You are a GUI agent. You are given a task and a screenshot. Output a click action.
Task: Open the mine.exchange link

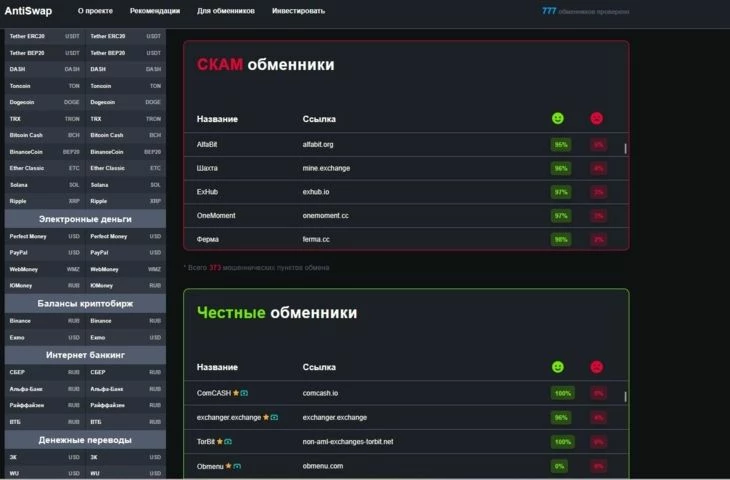tap(326, 168)
